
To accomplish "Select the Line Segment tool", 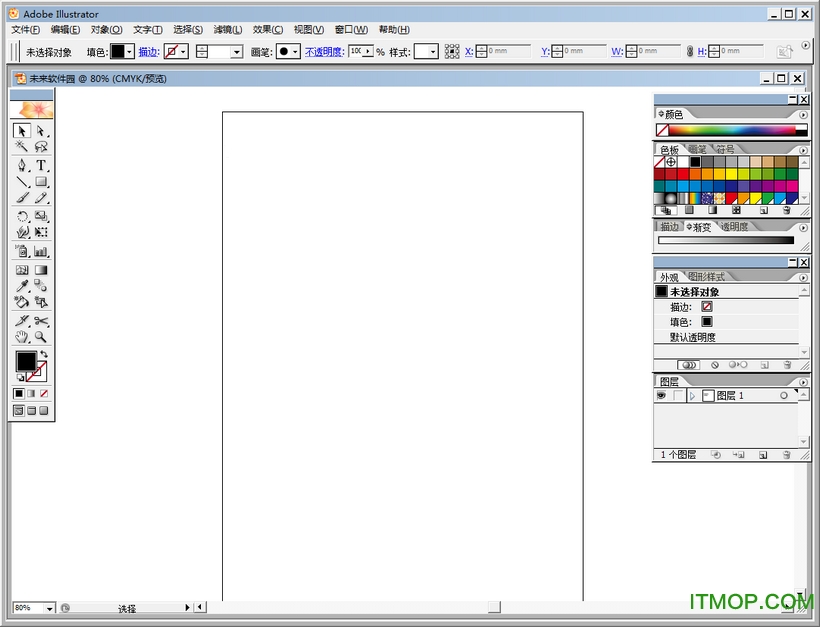I will [21, 182].
